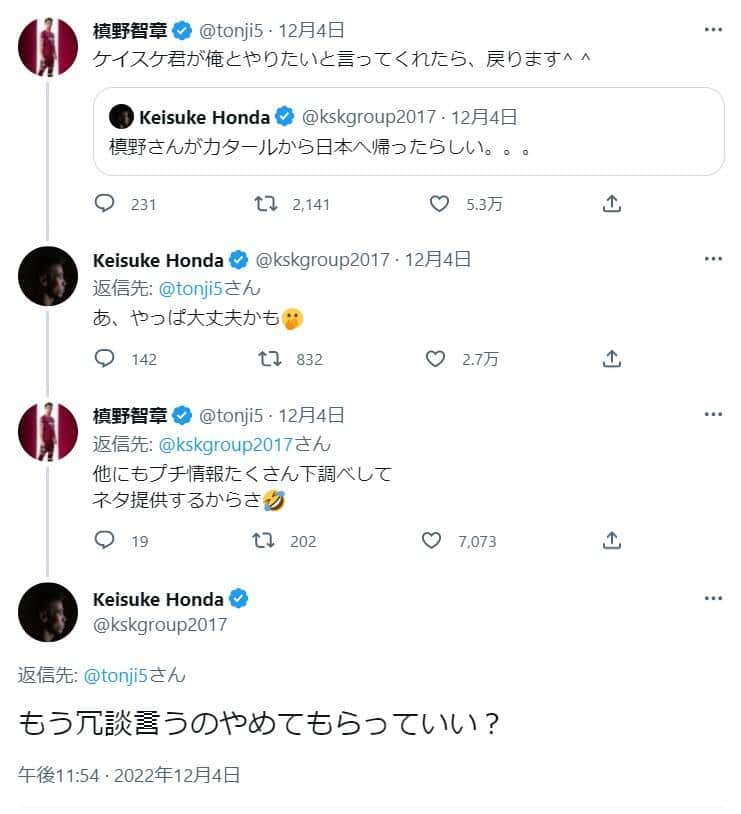Open the retweet menu showing 202 retweets
The height and width of the screenshot is (814, 741).
(x=262, y=541)
